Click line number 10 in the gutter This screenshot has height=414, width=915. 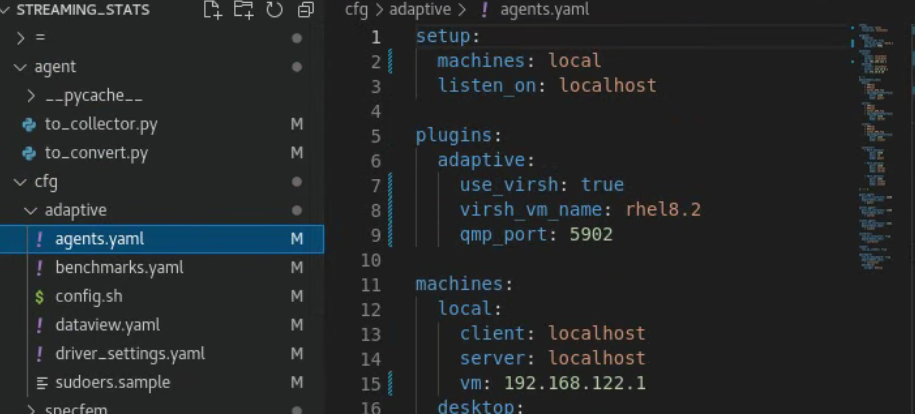tap(371, 260)
